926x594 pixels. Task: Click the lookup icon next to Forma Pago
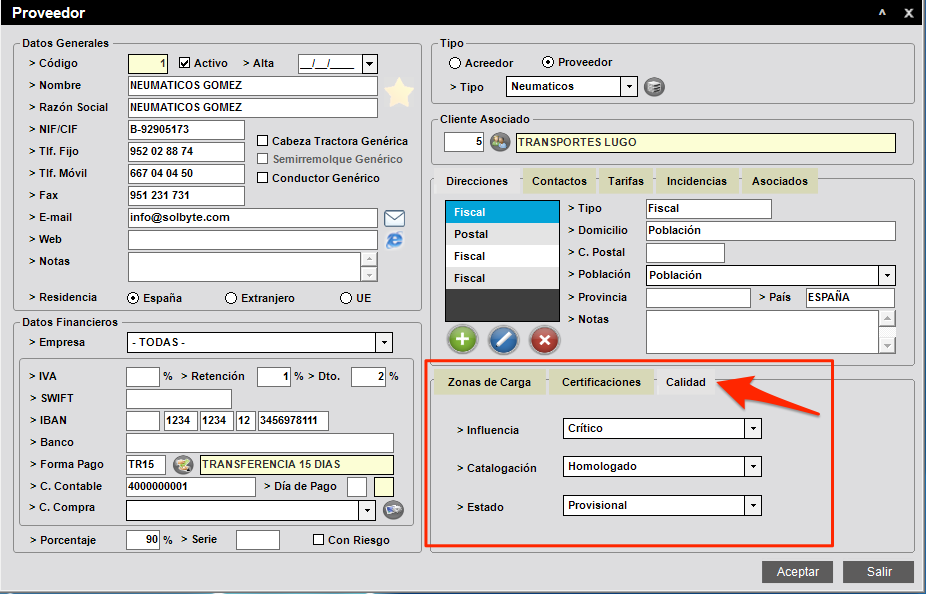[182, 465]
